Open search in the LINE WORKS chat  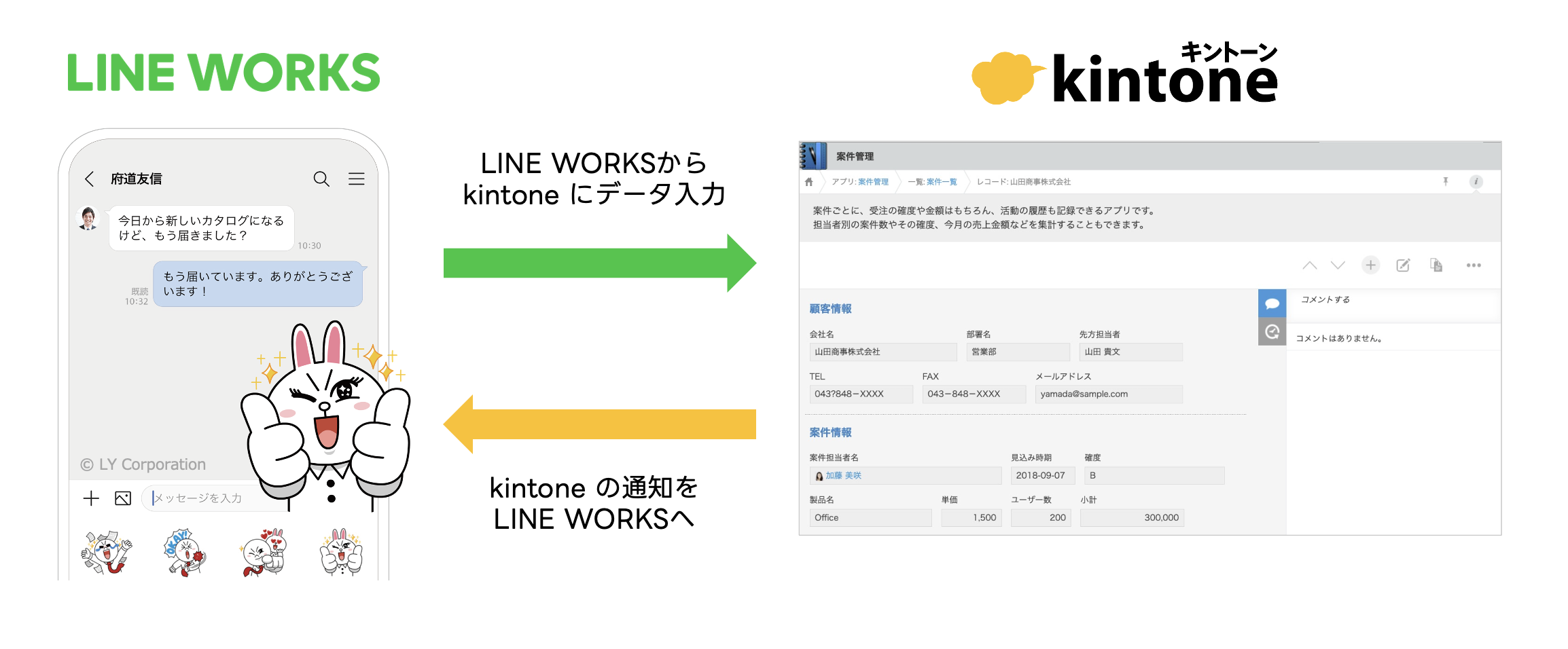point(321,179)
